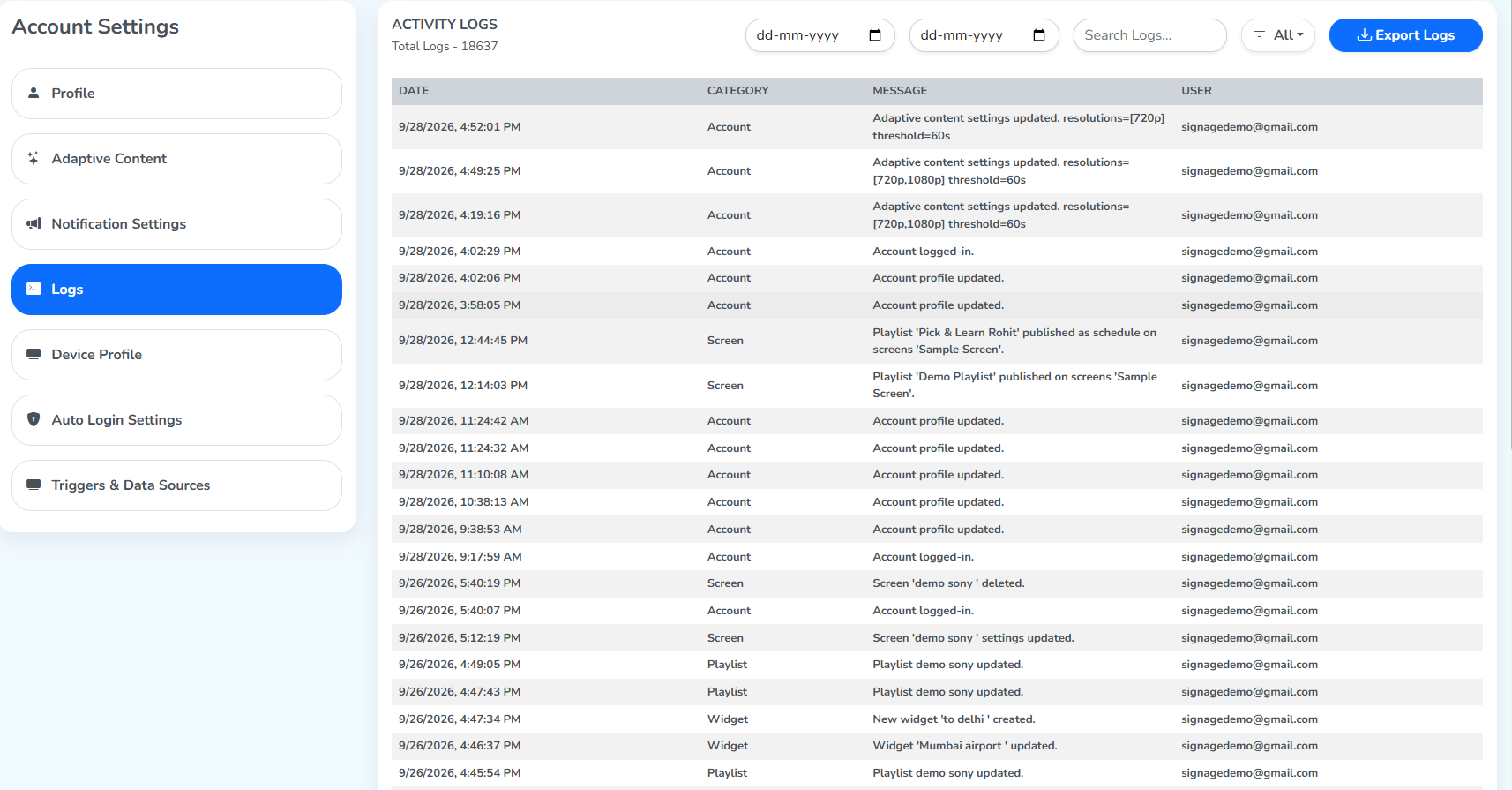The width and height of the screenshot is (1512, 790).
Task: Click message "New widget 'to delhi ' created."
Action: pyautogui.click(x=954, y=719)
